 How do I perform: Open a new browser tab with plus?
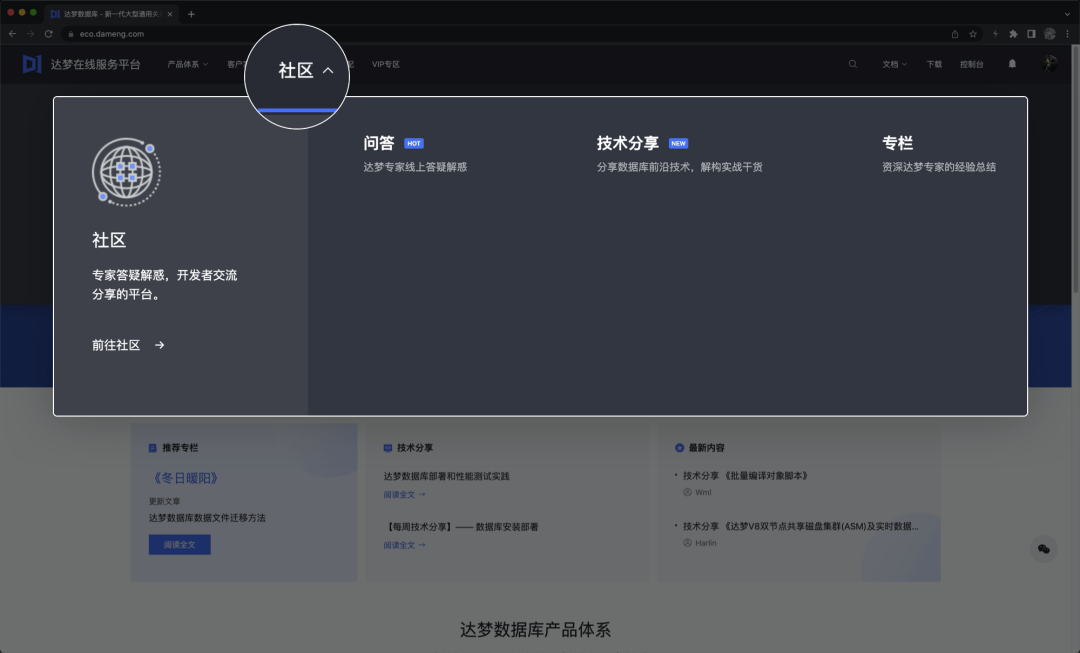pos(191,14)
